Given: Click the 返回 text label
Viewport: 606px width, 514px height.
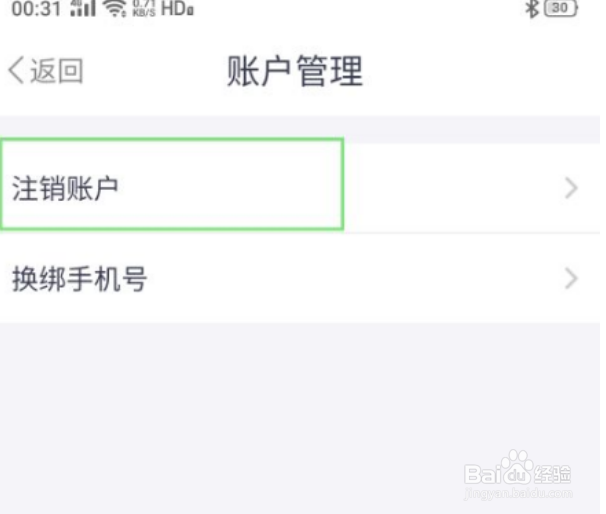Looking at the screenshot, I should pyautogui.click(x=57, y=71).
